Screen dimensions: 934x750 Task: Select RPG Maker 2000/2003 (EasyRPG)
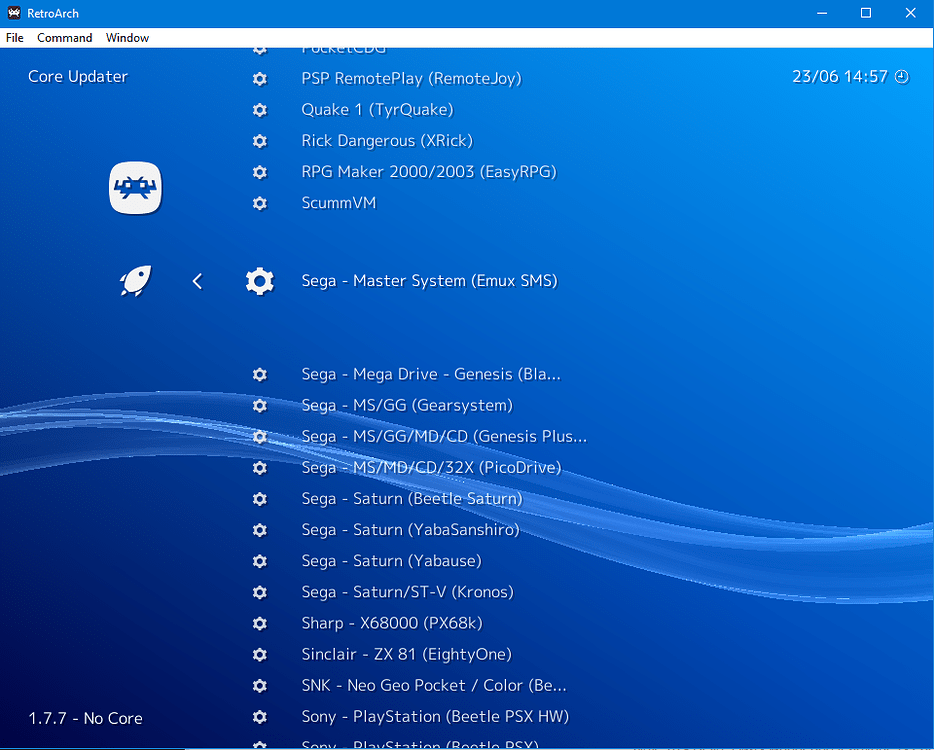point(429,172)
